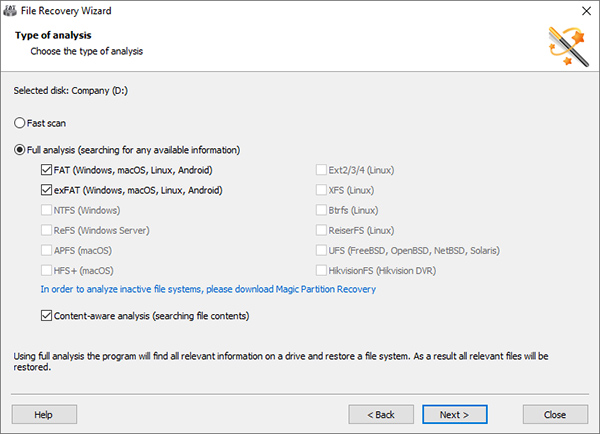Disable Content-aware analysis checkbox
The height and width of the screenshot is (434, 600).
pos(46,315)
